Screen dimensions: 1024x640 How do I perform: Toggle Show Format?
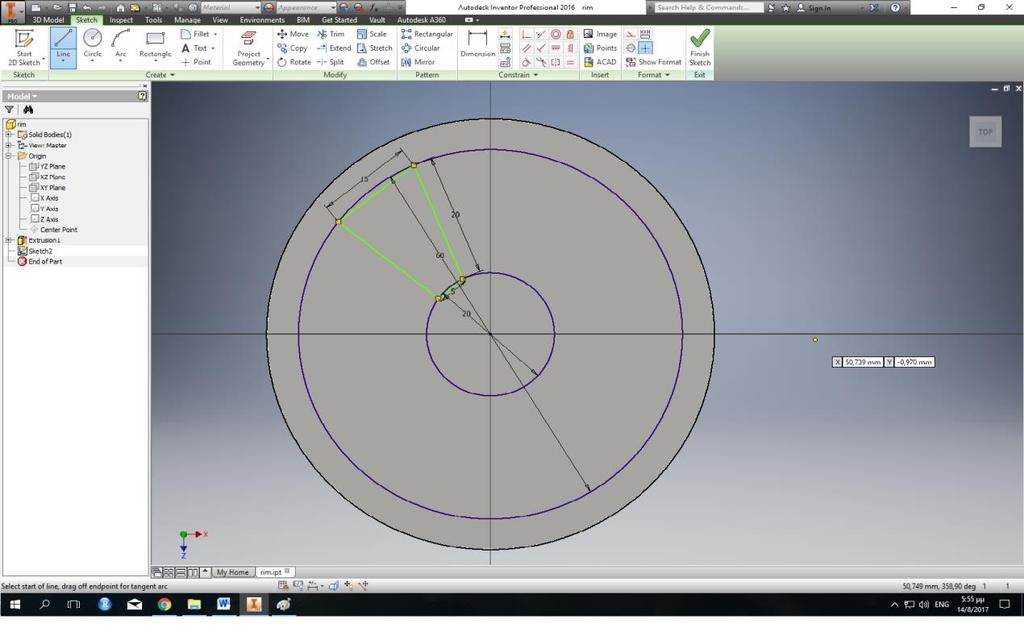[x=653, y=62]
